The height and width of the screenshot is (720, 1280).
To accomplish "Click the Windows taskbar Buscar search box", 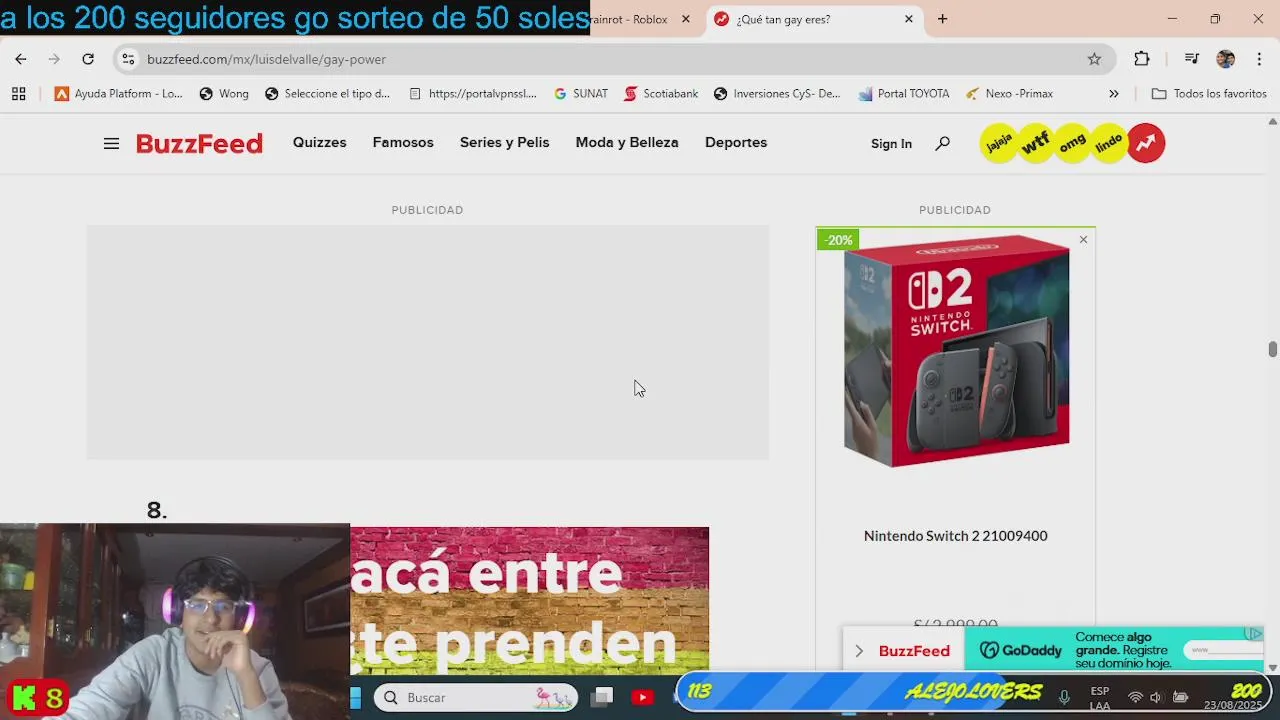I will pyautogui.click(x=476, y=697).
